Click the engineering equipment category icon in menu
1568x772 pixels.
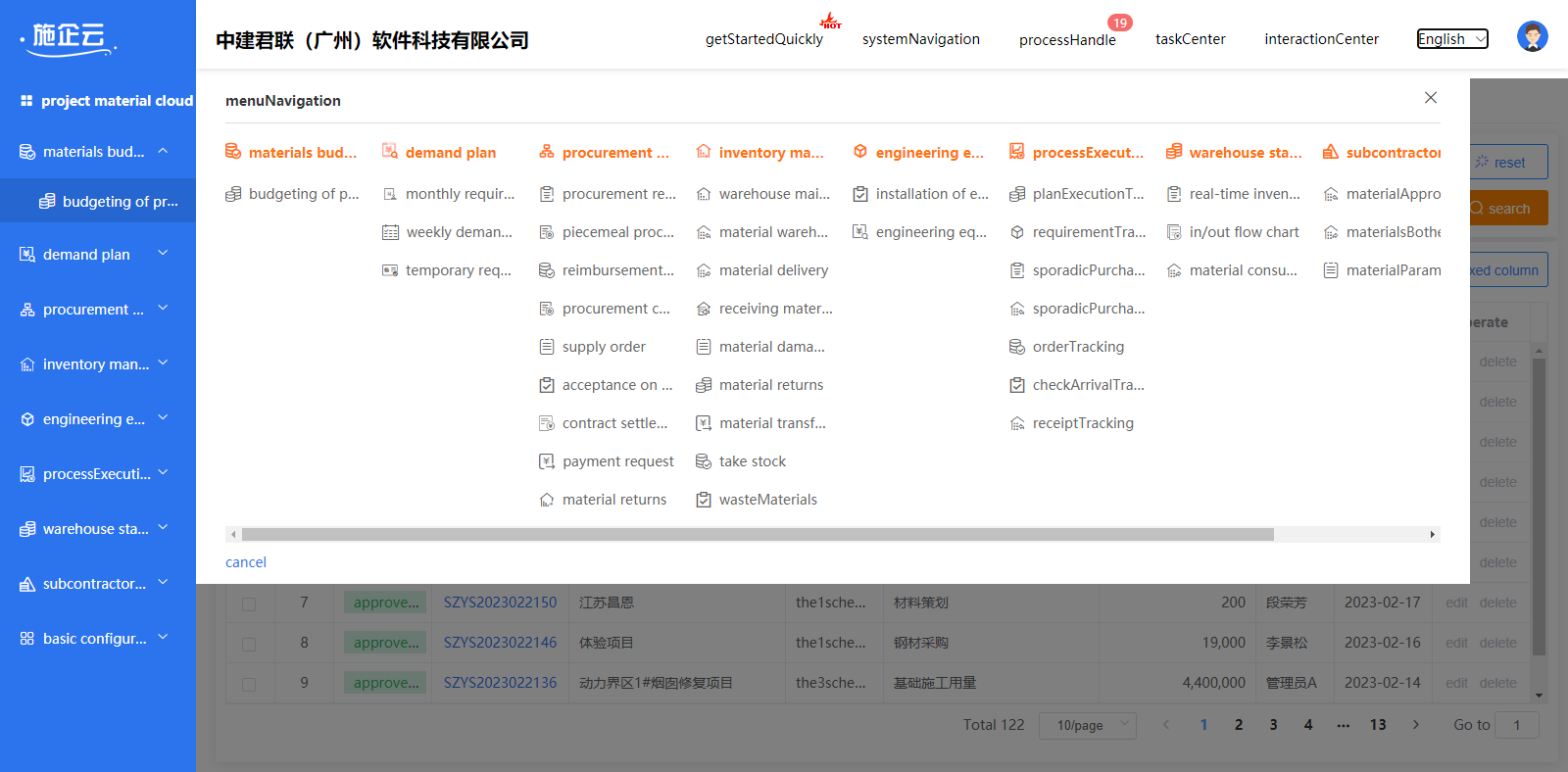pyautogui.click(x=860, y=152)
